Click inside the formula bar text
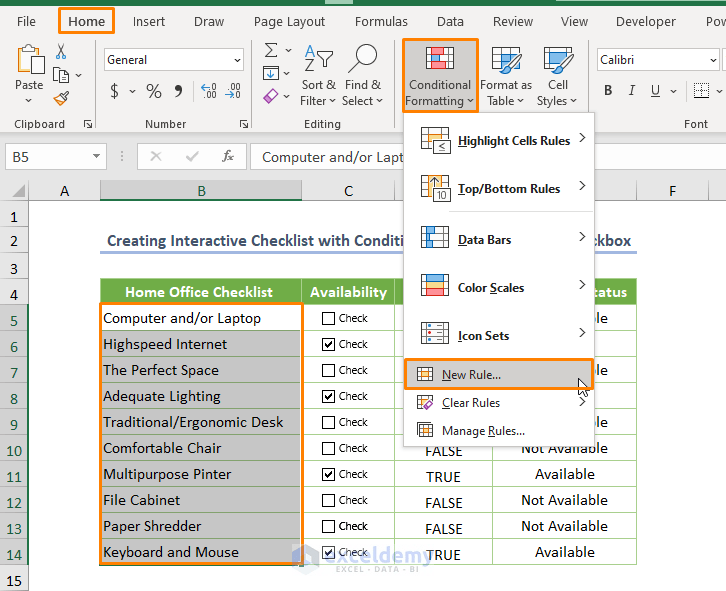The width and height of the screenshot is (726, 591). click(332, 157)
